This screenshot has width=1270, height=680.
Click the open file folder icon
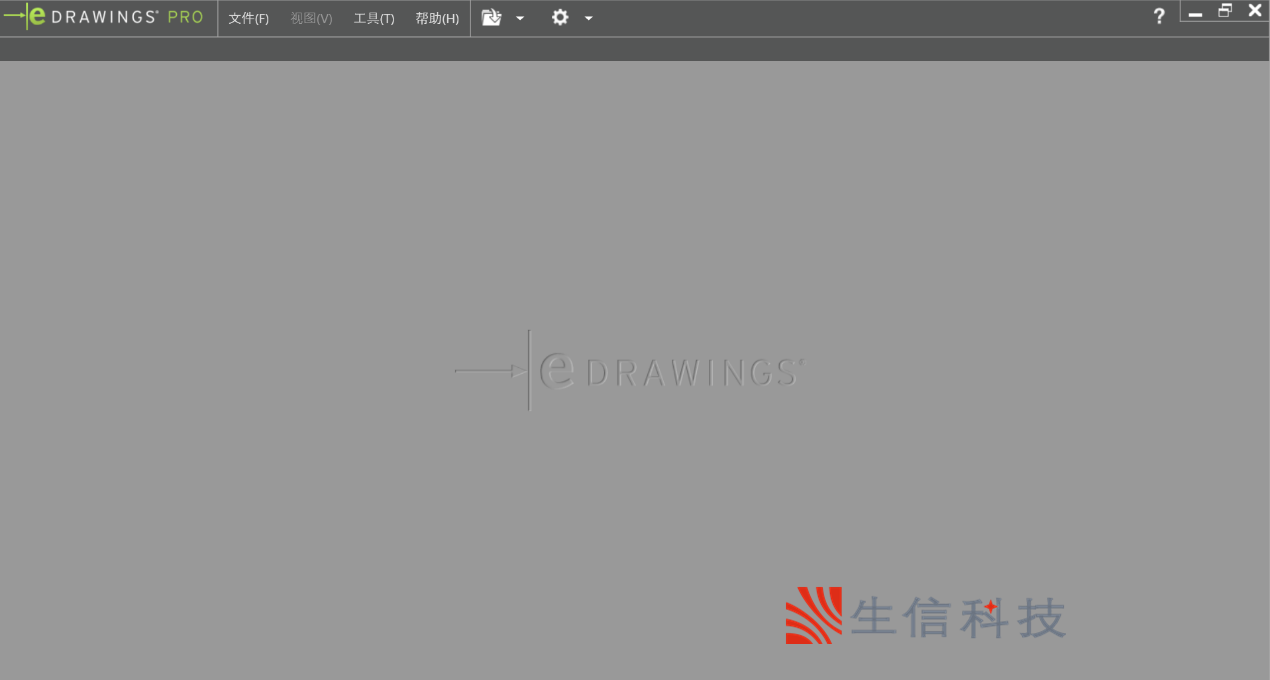coord(491,17)
